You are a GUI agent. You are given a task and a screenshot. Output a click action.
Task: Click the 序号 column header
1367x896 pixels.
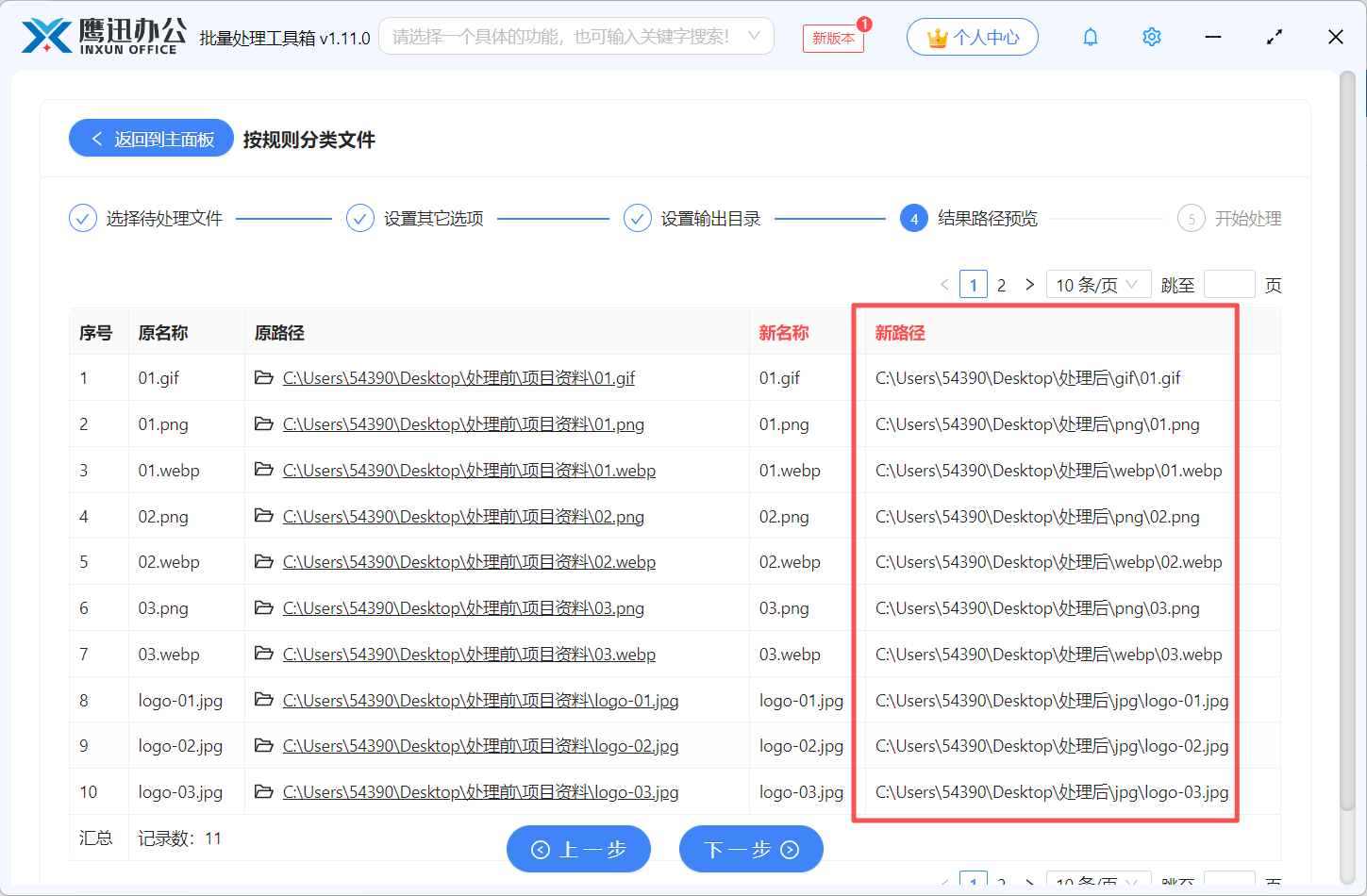click(95, 333)
